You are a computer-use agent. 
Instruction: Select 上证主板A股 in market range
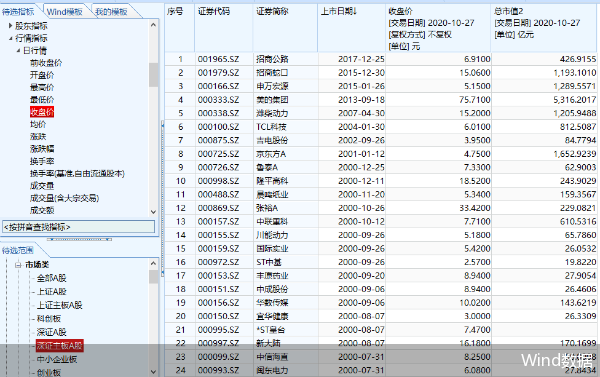60,305
